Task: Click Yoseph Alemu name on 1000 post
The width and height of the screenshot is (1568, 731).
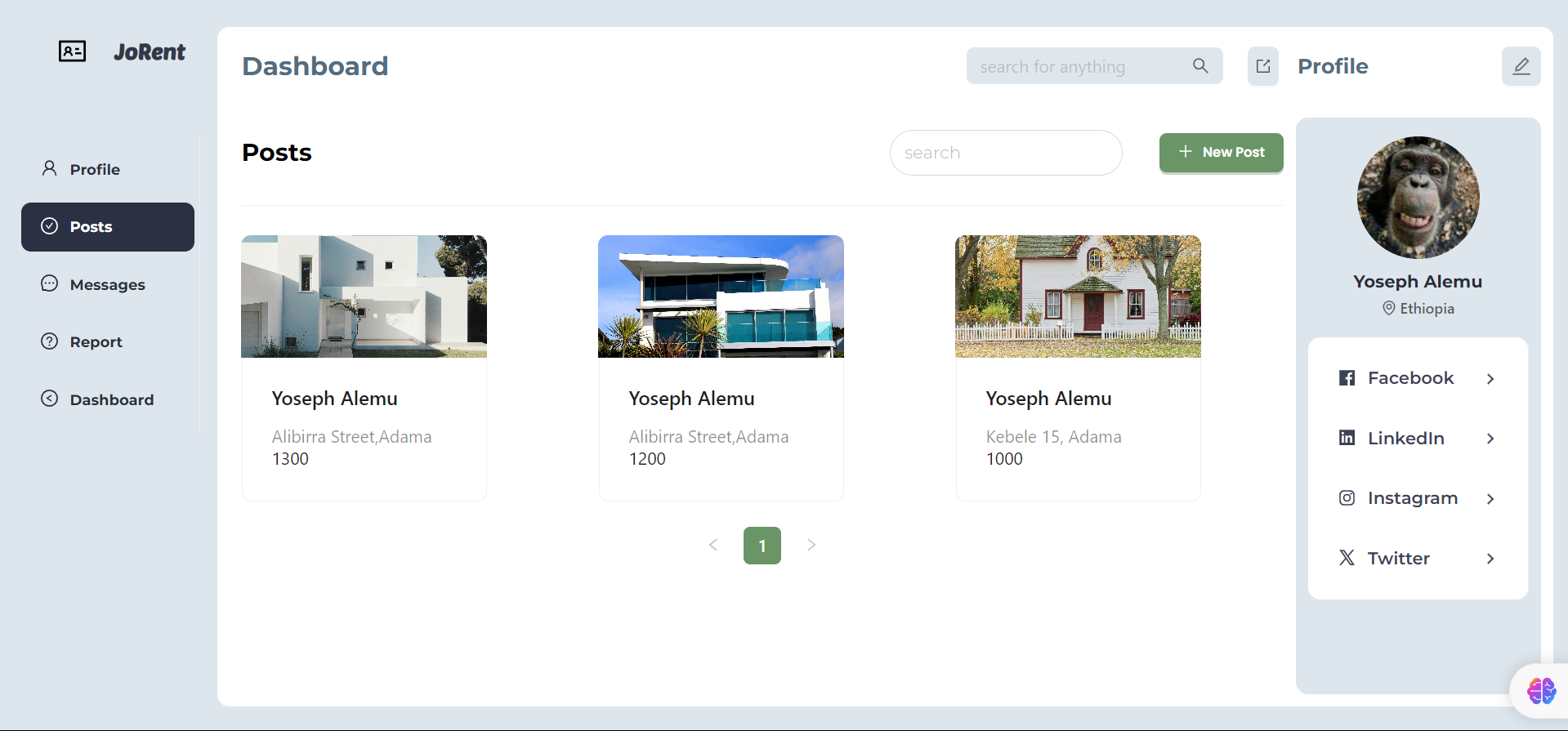Action: click(x=1049, y=399)
